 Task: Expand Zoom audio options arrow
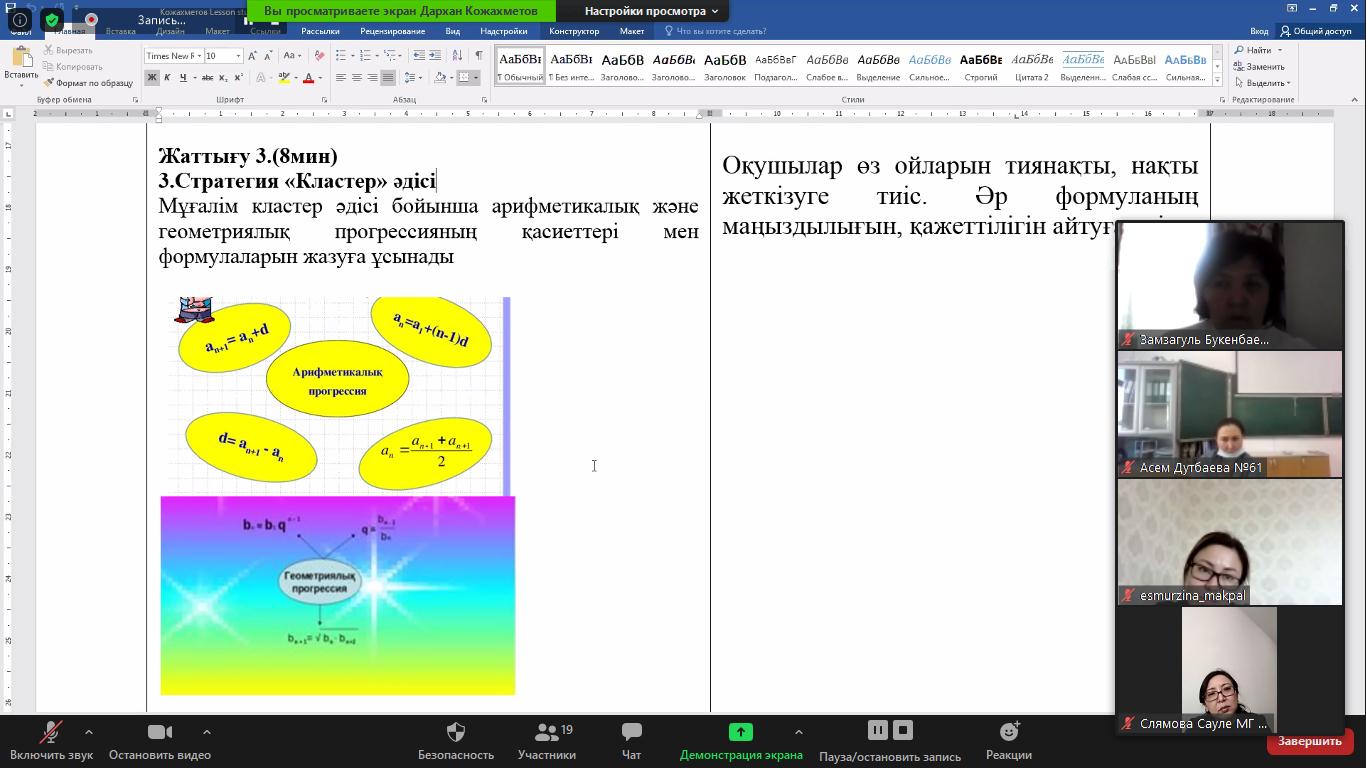89,732
